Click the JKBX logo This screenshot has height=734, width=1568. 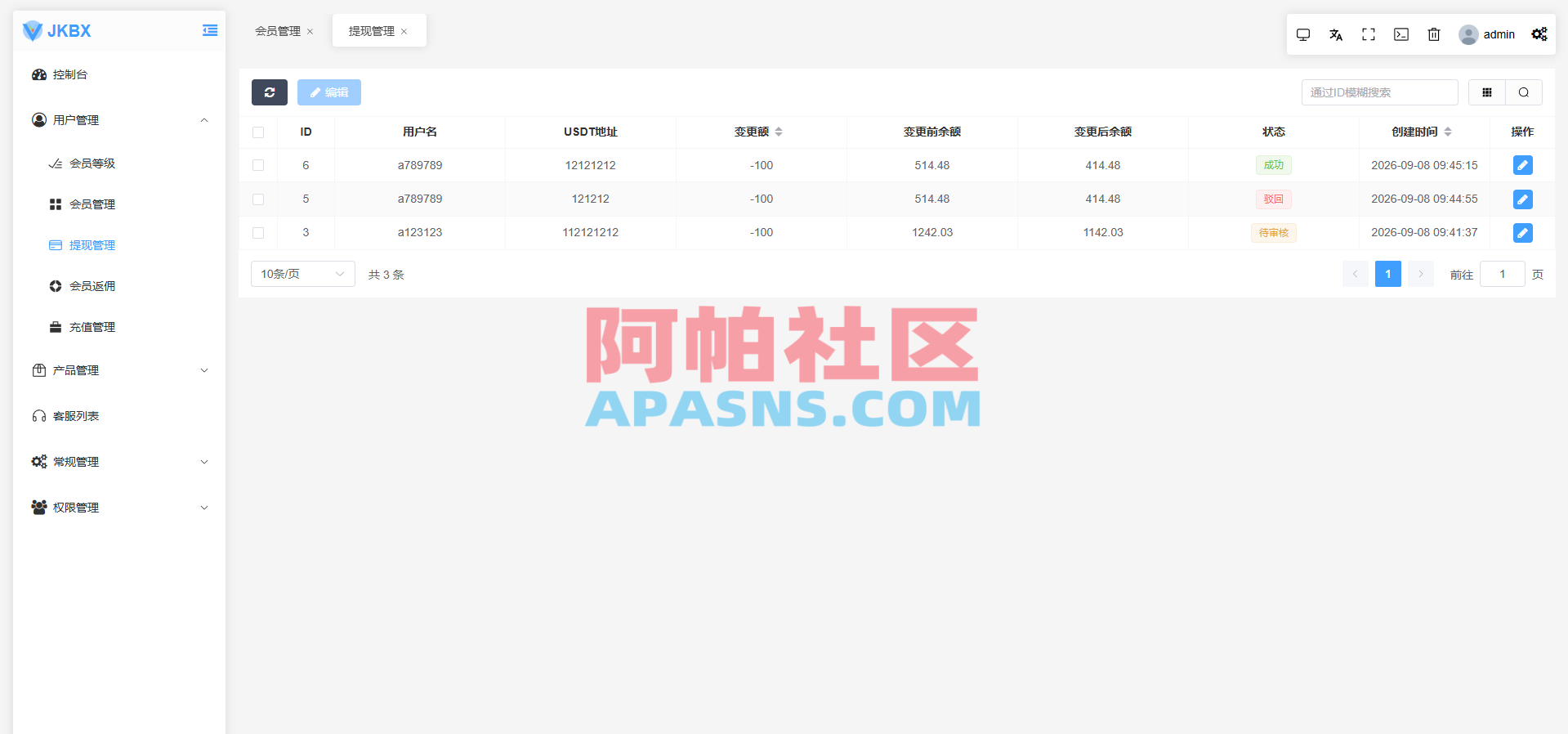coord(57,31)
